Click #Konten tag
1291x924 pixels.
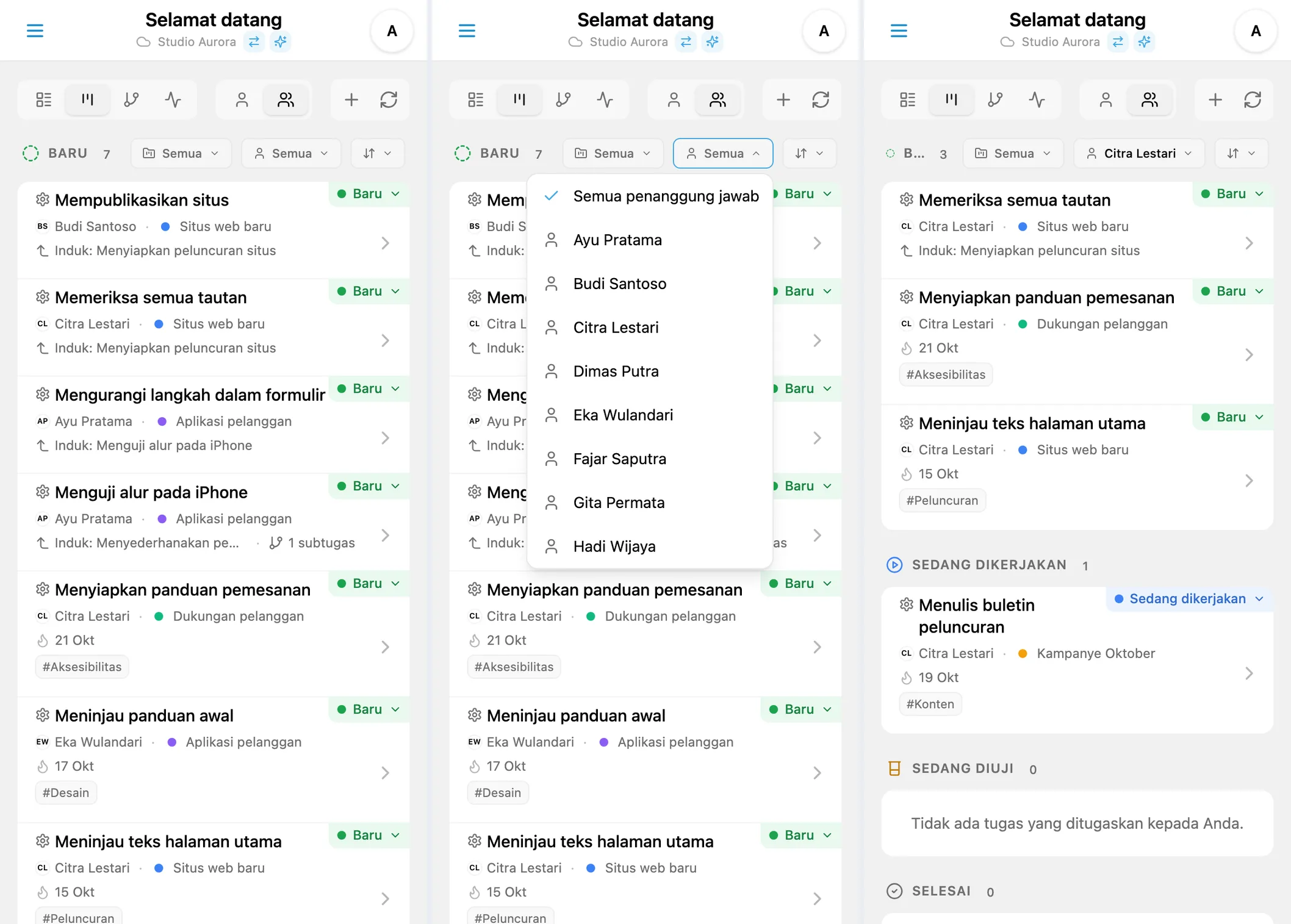click(930, 704)
